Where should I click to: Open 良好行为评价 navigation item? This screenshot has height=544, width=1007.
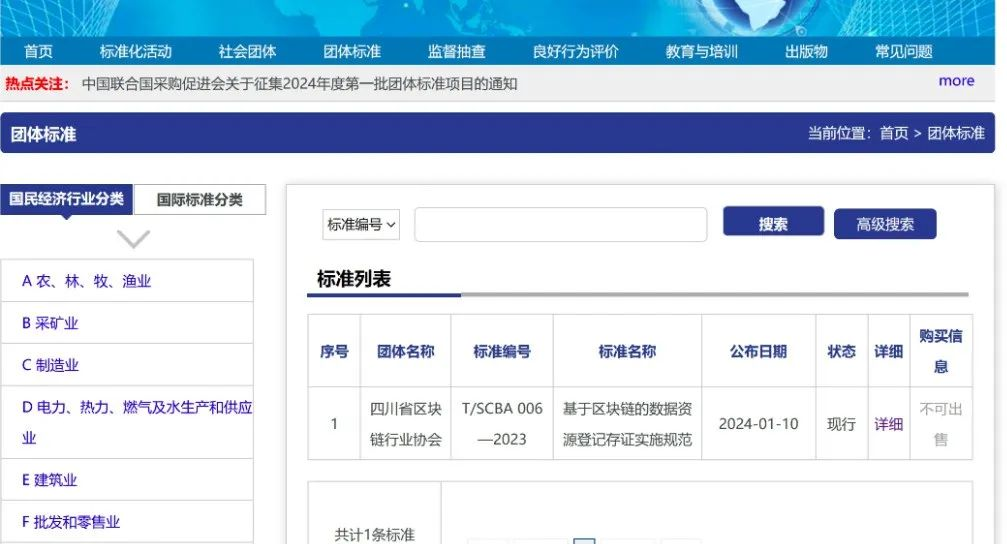click(x=576, y=52)
